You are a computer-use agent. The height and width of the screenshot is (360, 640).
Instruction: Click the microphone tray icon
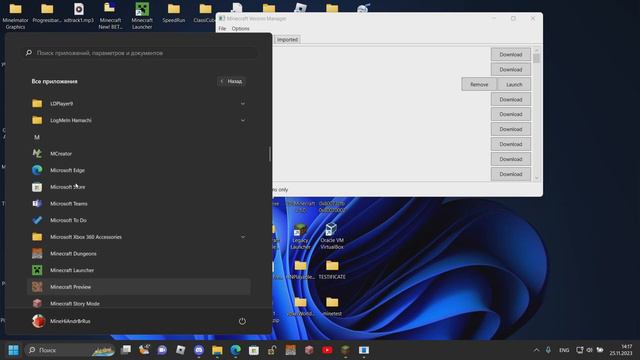coord(548,350)
